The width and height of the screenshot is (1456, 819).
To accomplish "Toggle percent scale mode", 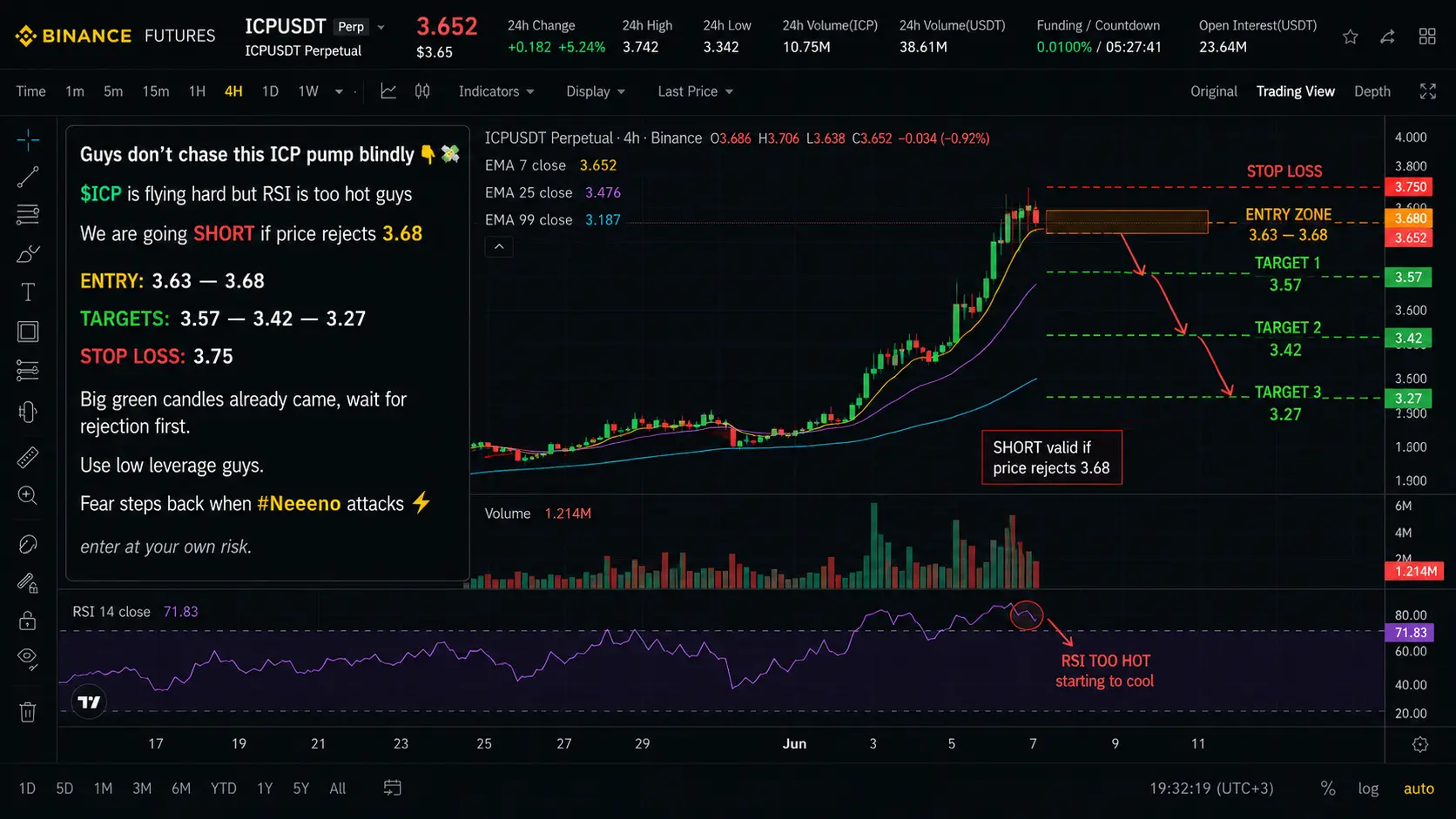I will (1328, 789).
